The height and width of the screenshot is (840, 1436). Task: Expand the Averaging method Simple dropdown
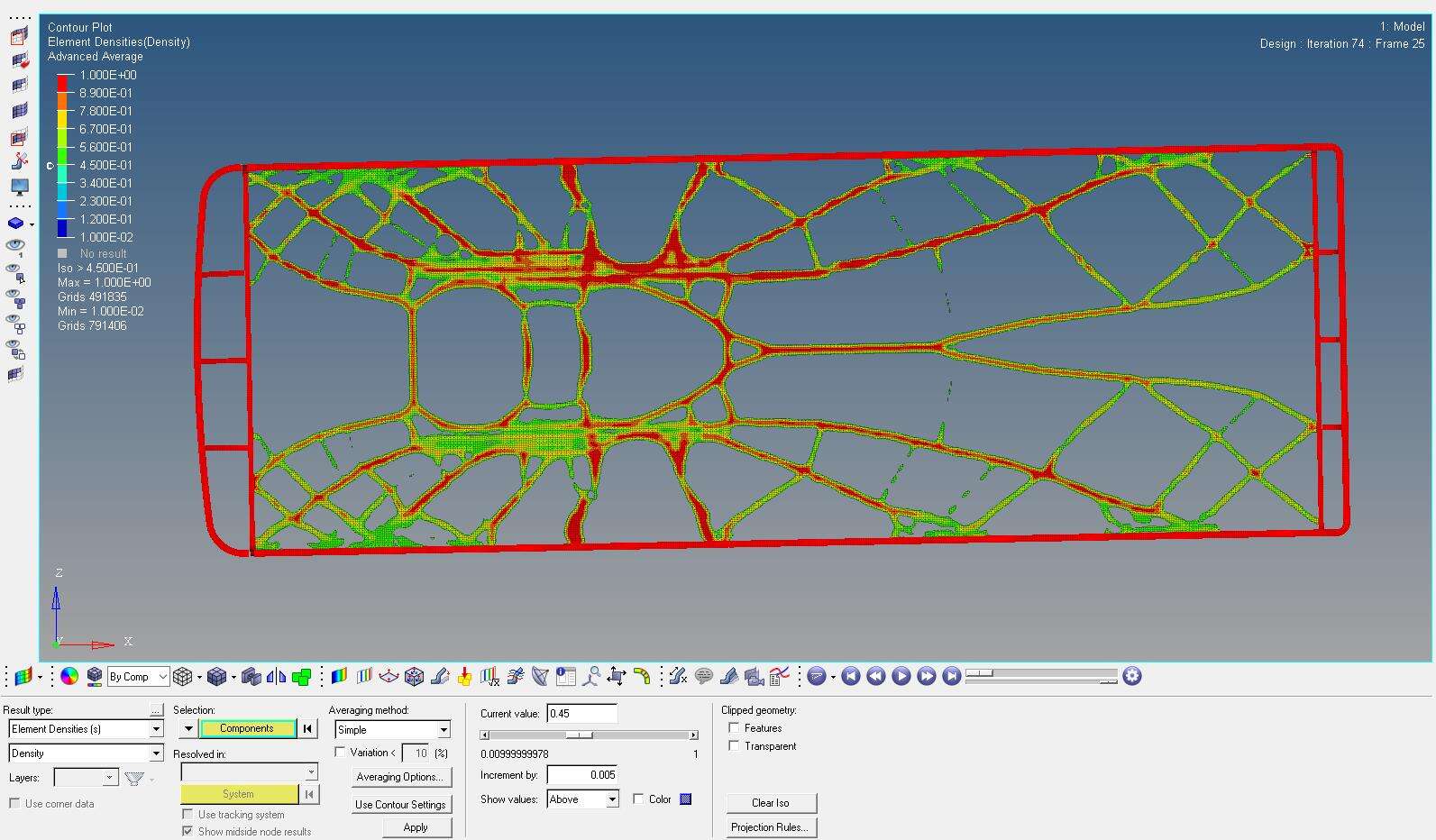392,730
